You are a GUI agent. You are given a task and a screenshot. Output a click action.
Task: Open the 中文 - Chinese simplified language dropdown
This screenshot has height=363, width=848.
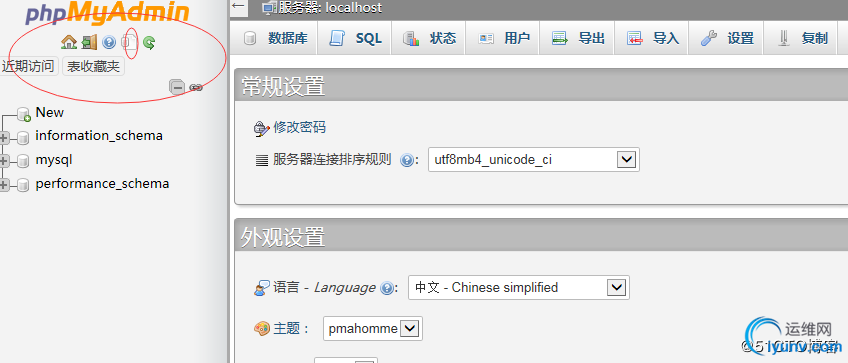[x=519, y=287]
